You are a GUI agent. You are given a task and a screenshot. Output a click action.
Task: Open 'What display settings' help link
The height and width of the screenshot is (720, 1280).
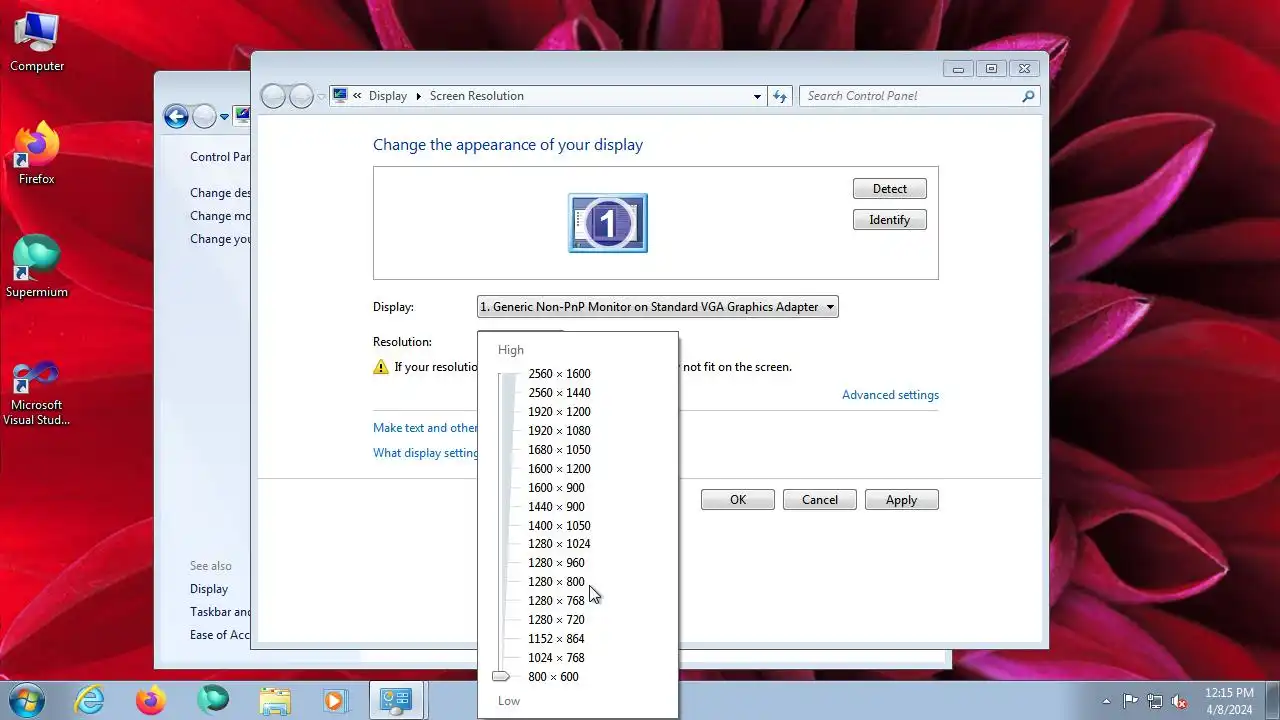tap(425, 453)
